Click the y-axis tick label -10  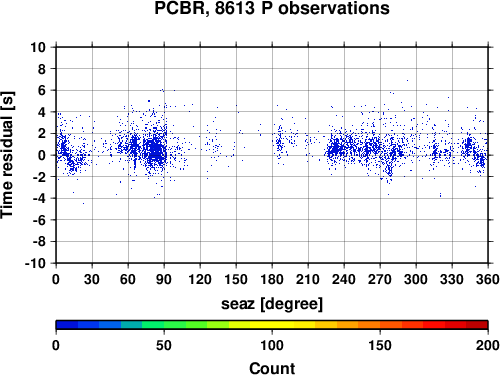click(x=35, y=263)
